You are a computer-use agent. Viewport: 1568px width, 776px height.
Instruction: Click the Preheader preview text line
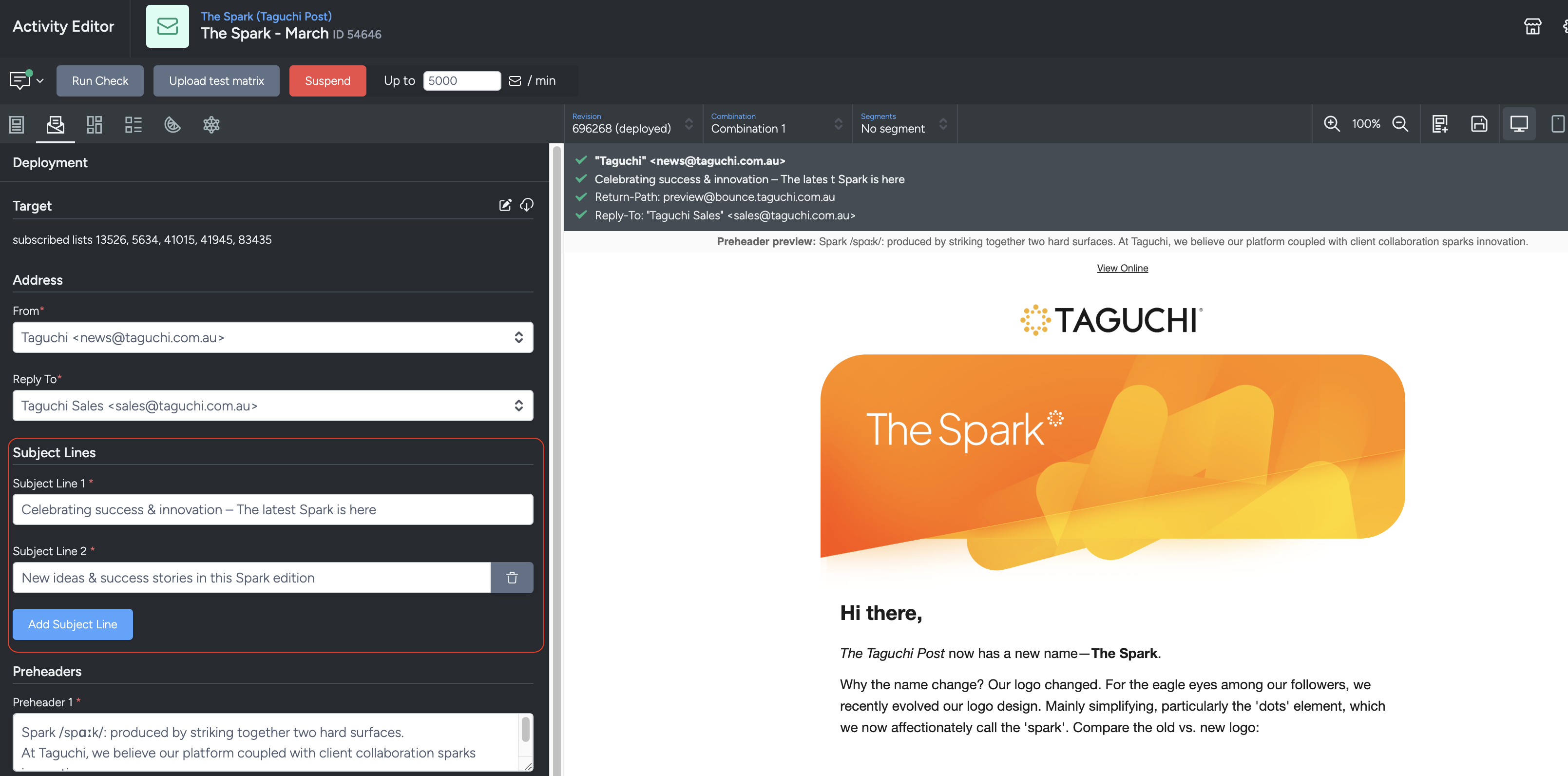(x=1123, y=241)
